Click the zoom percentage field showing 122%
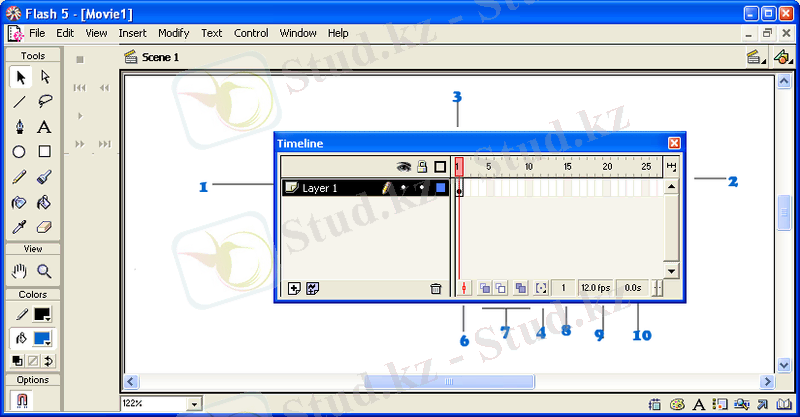The image size is (800, 417). pos(154,404)
